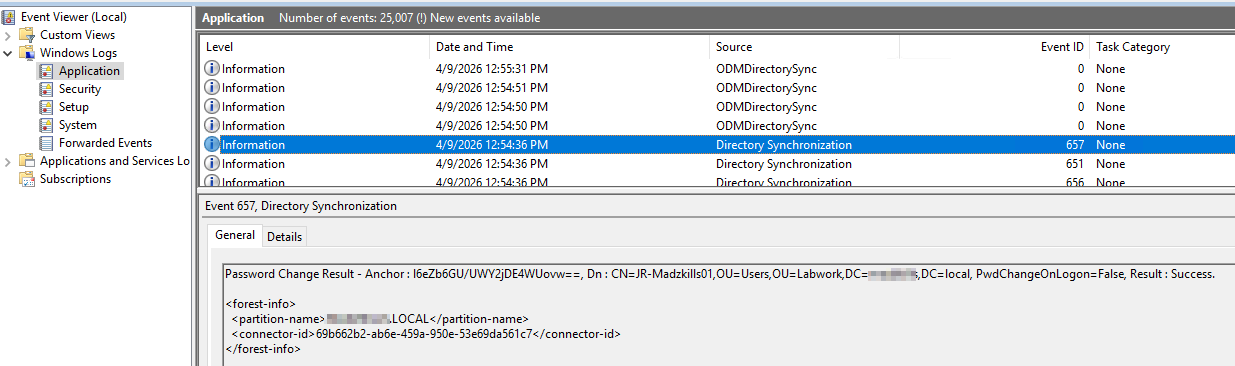The image size is (1235, 366).
Task: Sort by the Event ID column header
Action: [x=995, y=47]
